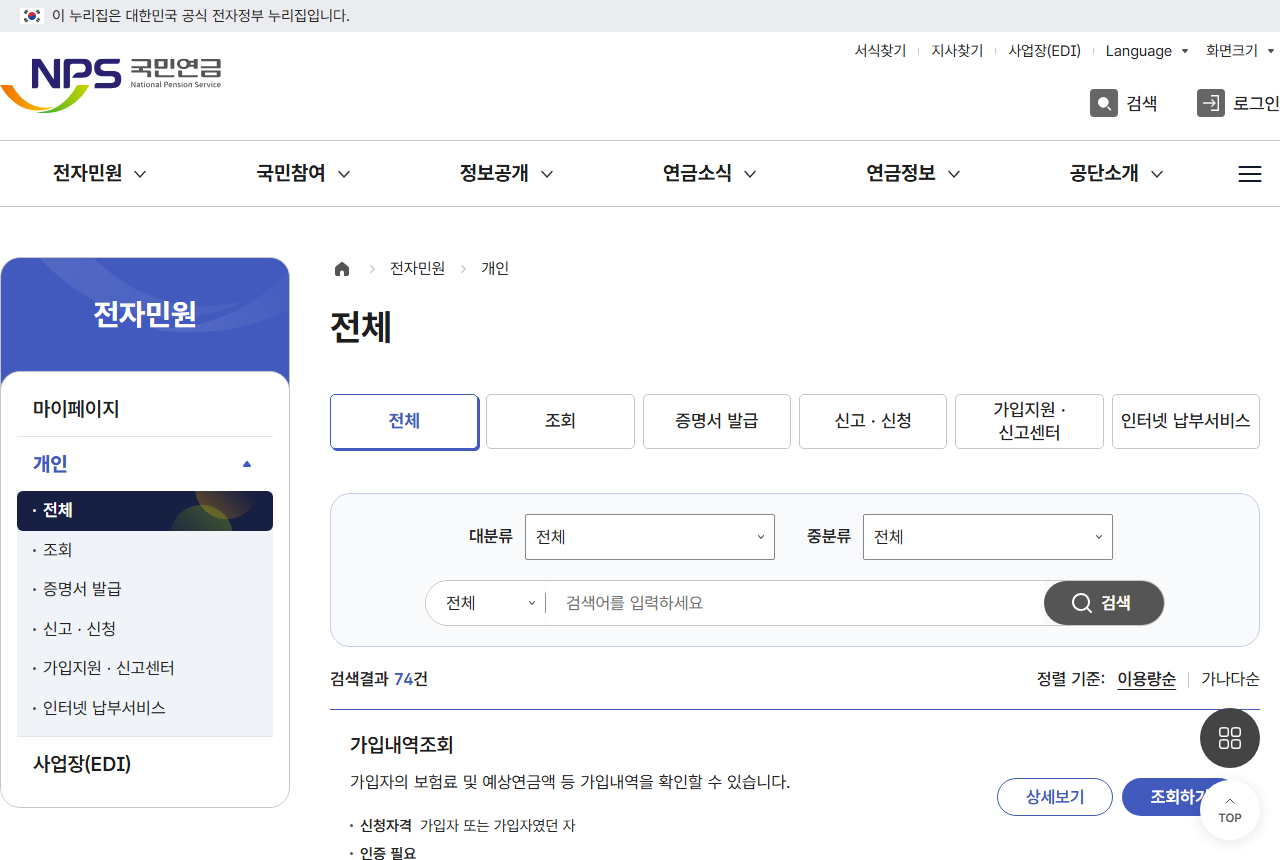Click the home icon in breadcrumb
Image resolution: width=1280 pixels, height=860 pixels.
click(342, 269)
